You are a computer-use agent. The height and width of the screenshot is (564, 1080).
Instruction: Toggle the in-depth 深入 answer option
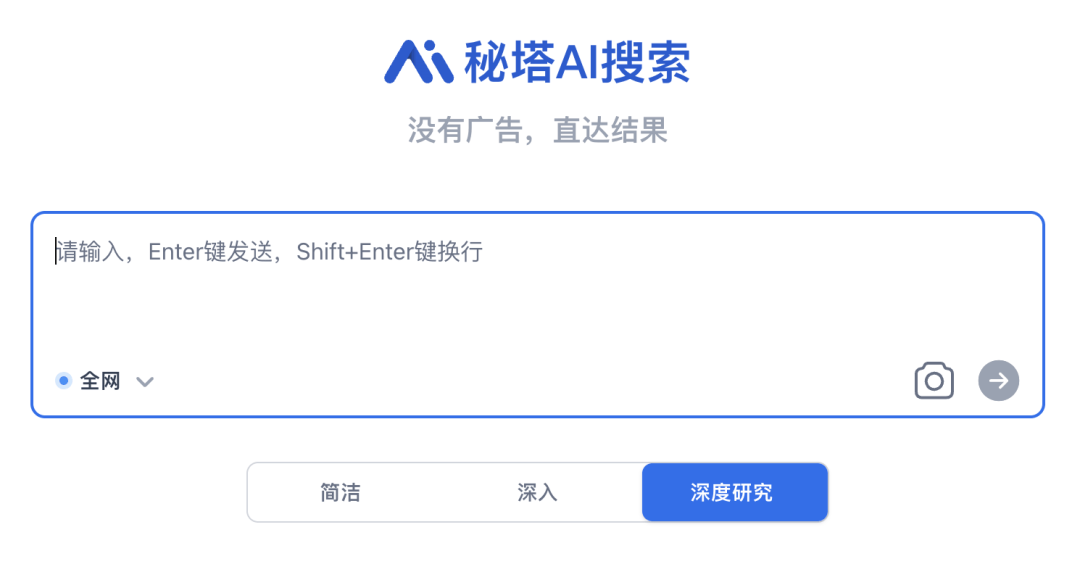click(537, 492)
